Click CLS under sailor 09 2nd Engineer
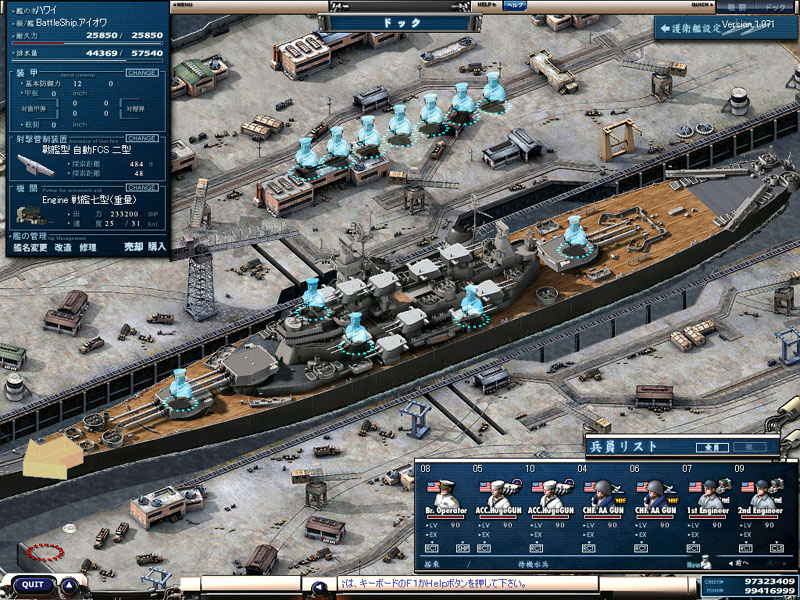The height and width of the screenshot is (600, 800). point(777,548)
